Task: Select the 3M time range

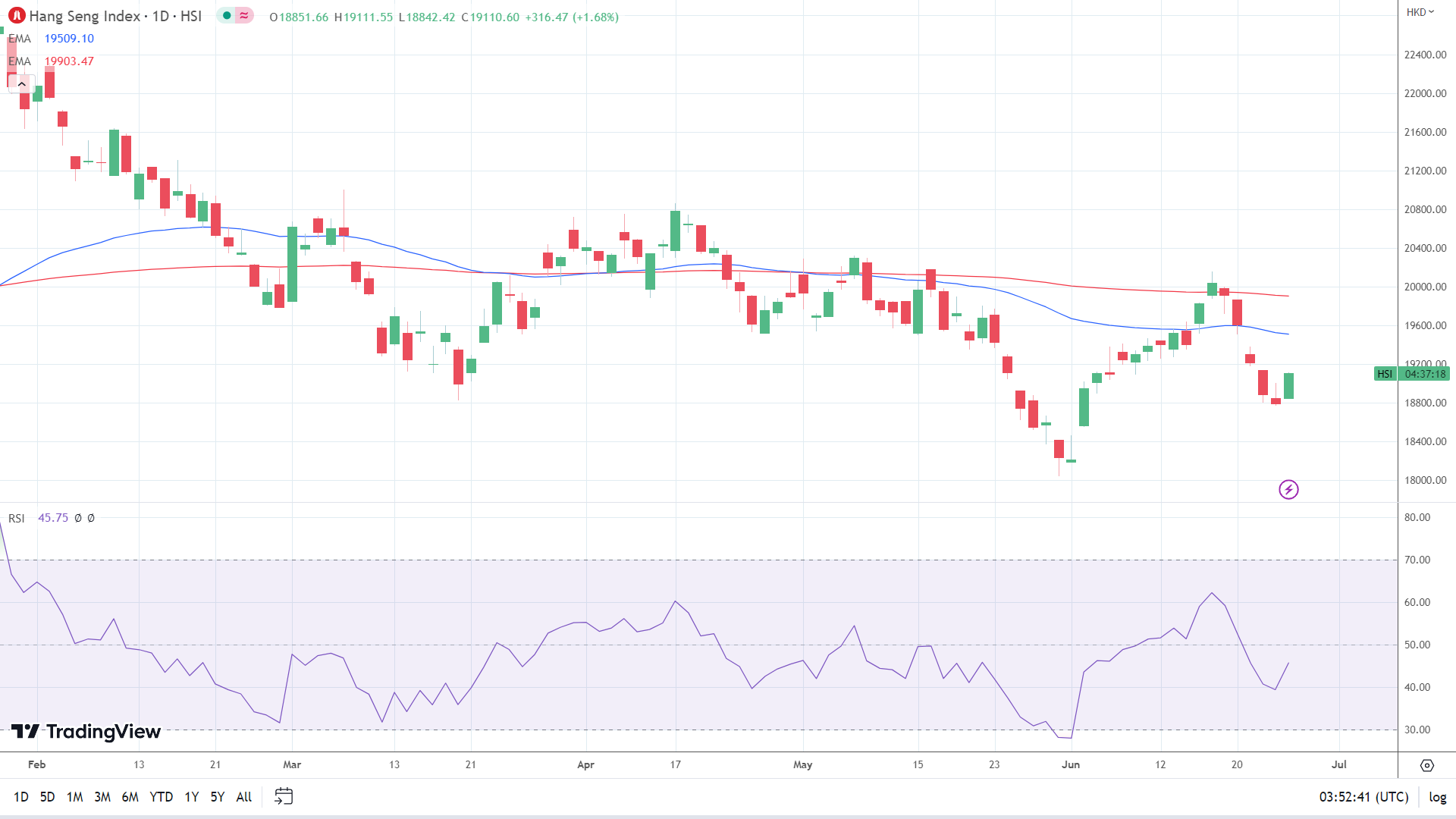Action: [102, 797]
